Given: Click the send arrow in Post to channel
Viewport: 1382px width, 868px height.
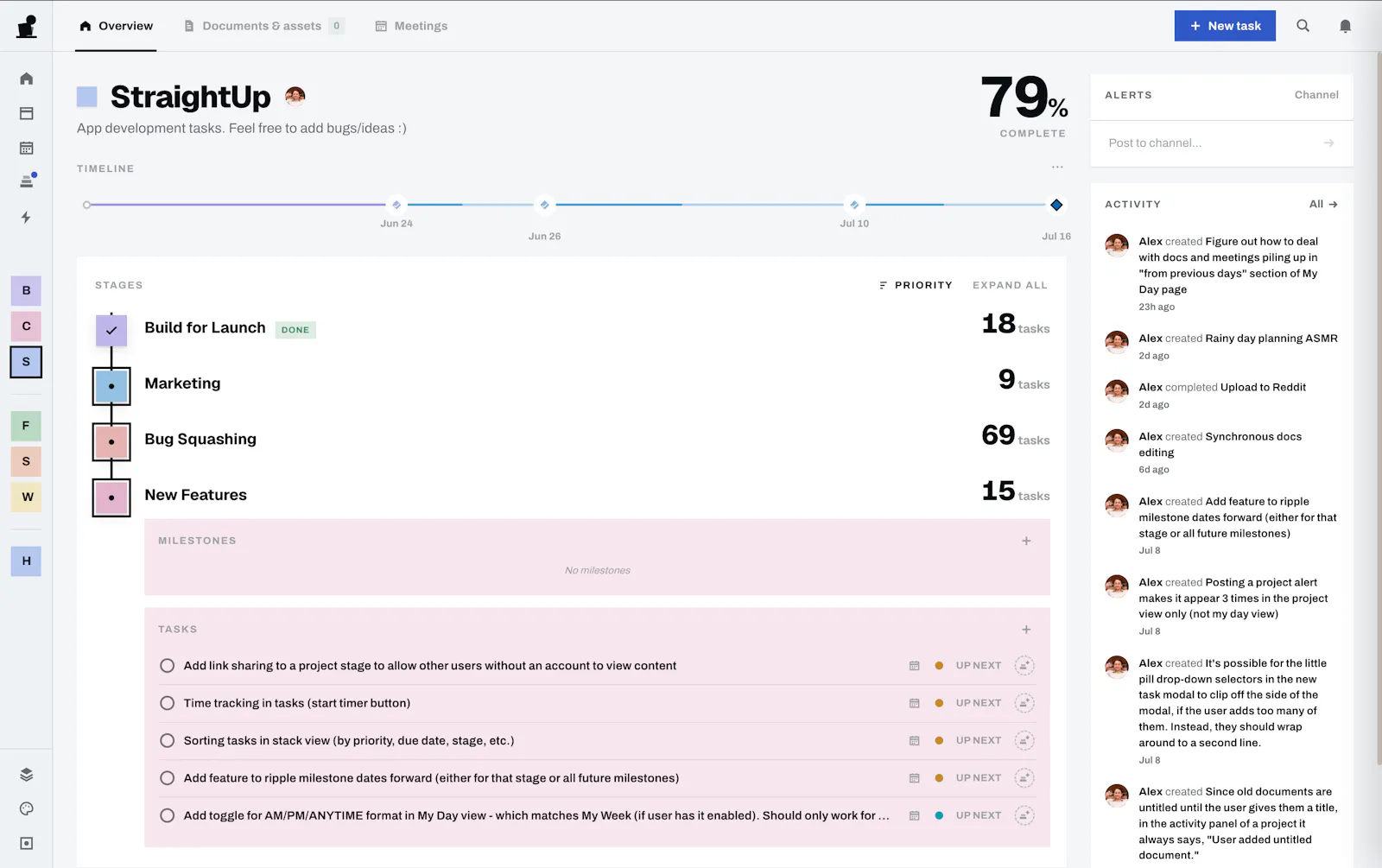Looking at the screenshot, I should click(x=1328, y=143).
